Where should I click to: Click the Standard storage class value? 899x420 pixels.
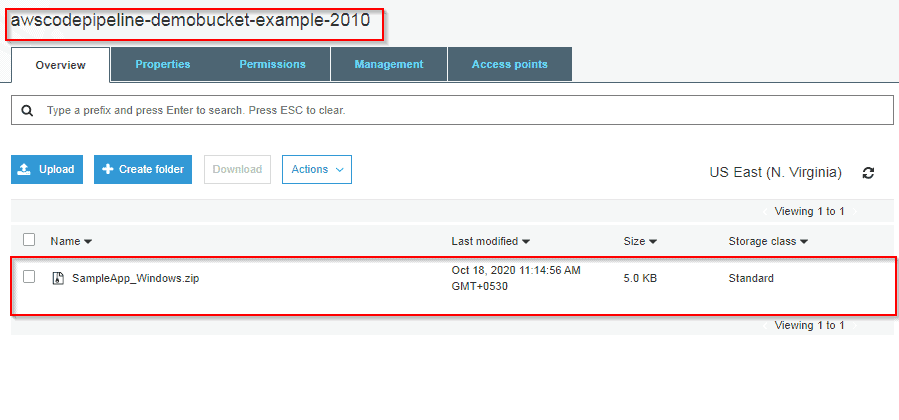[751, 279]
